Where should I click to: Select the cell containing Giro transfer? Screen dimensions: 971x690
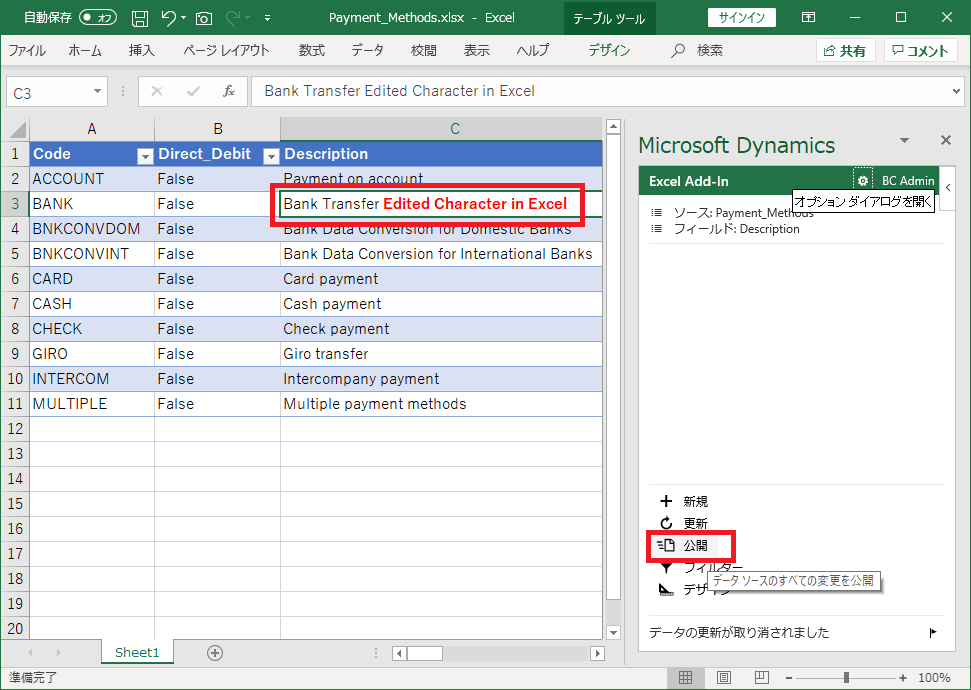pos(441,354)
